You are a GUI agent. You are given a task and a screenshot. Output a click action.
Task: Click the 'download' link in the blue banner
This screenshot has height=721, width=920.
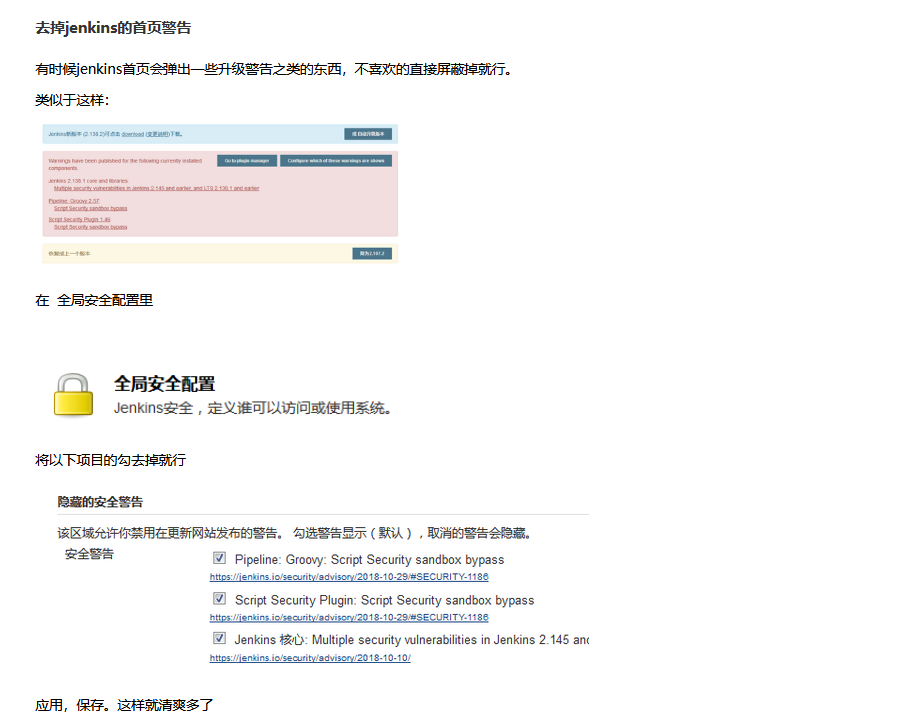pos(133,134)
